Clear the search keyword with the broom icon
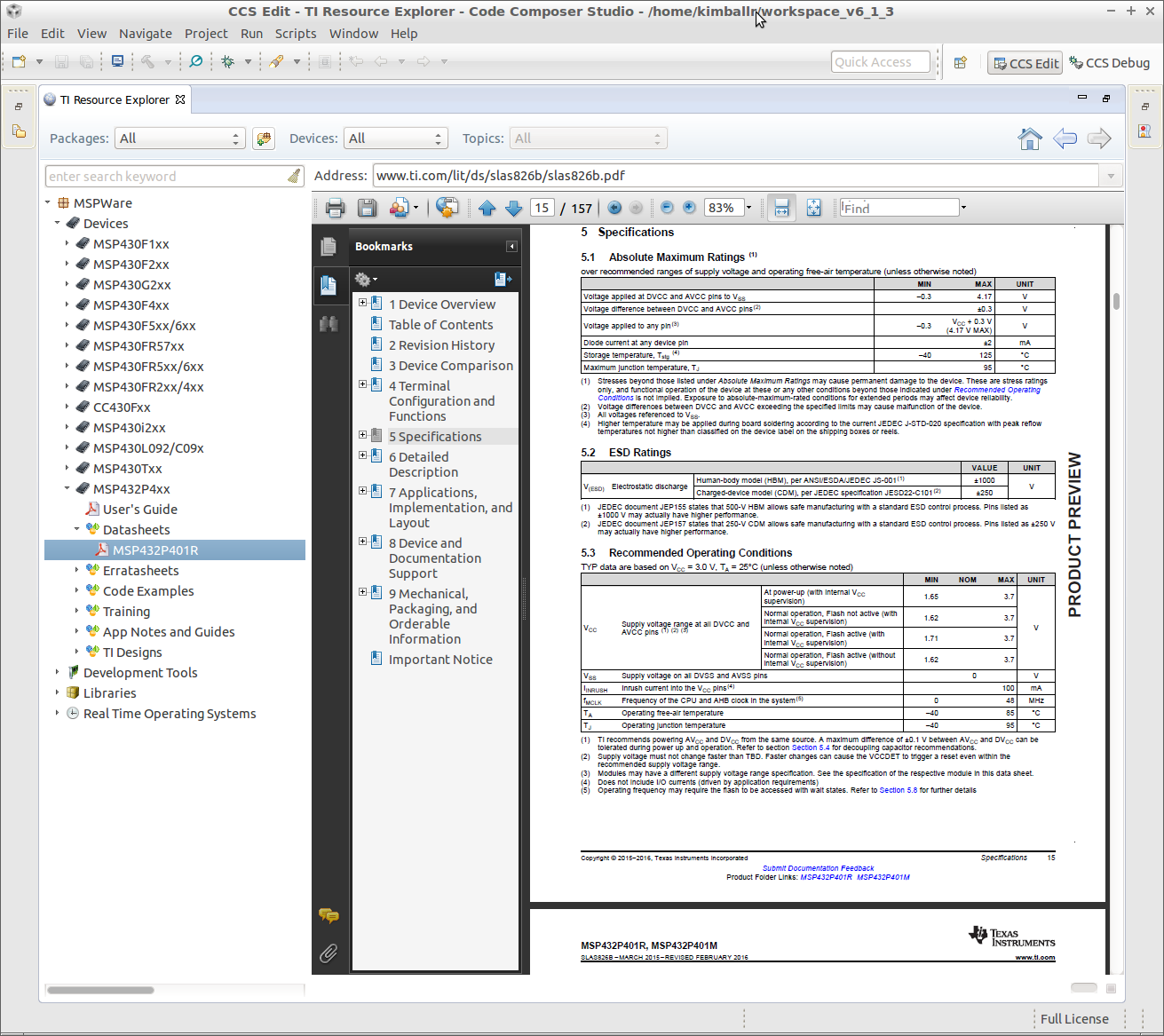1164x1036 pixels. 294,176
